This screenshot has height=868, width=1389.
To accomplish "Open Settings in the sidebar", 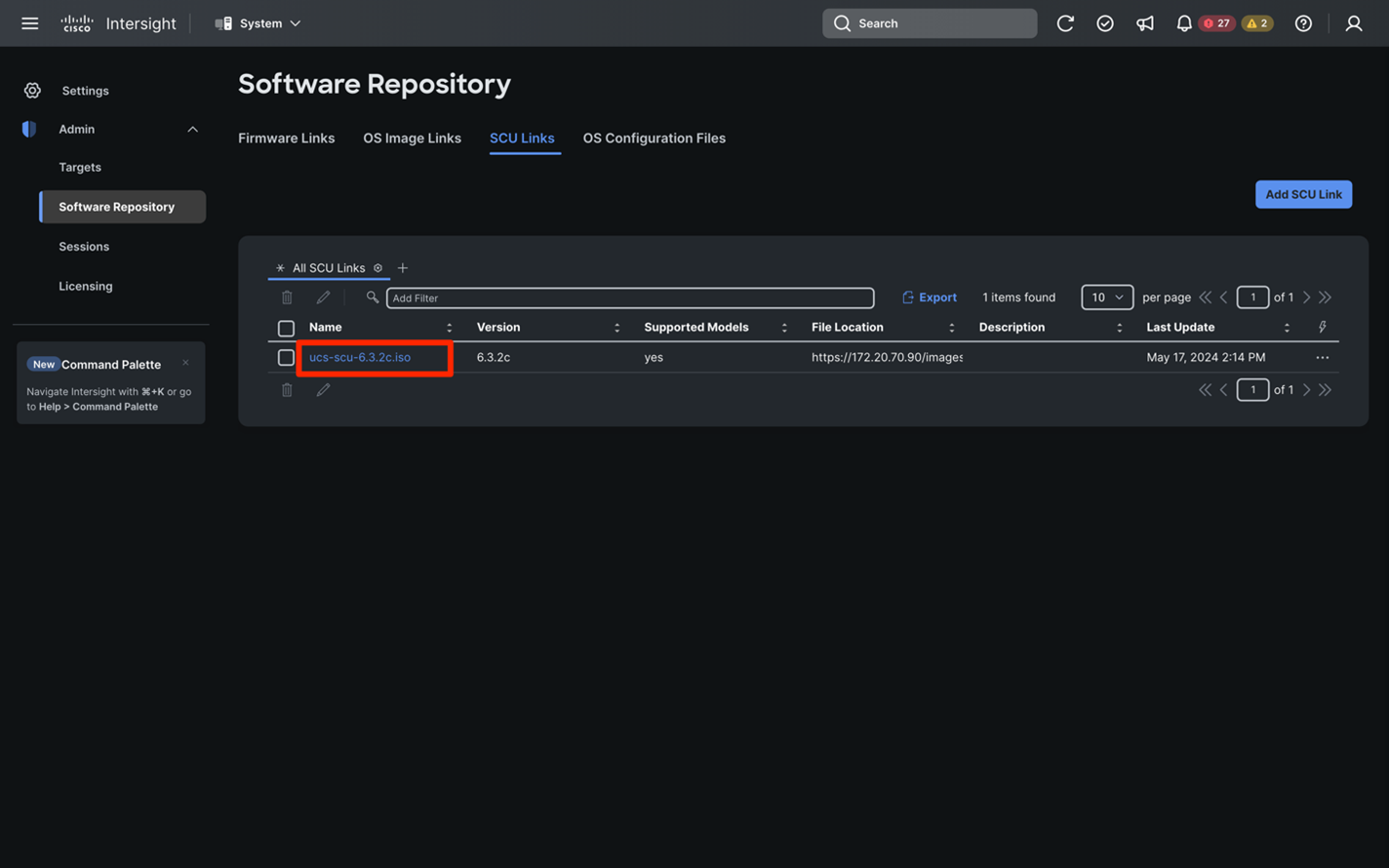I will pyautogui.click(x=86, y=91).
